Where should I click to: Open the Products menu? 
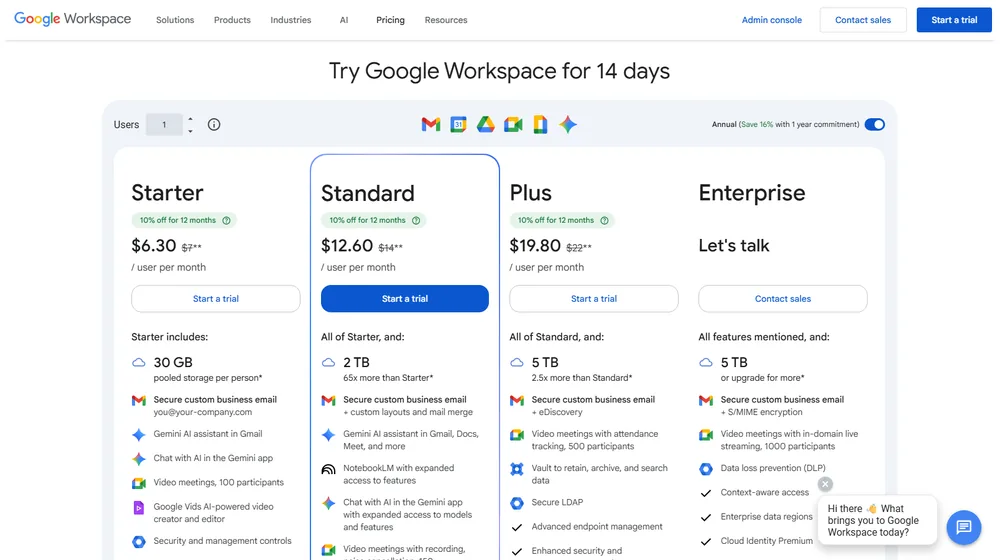pos(232,20)
